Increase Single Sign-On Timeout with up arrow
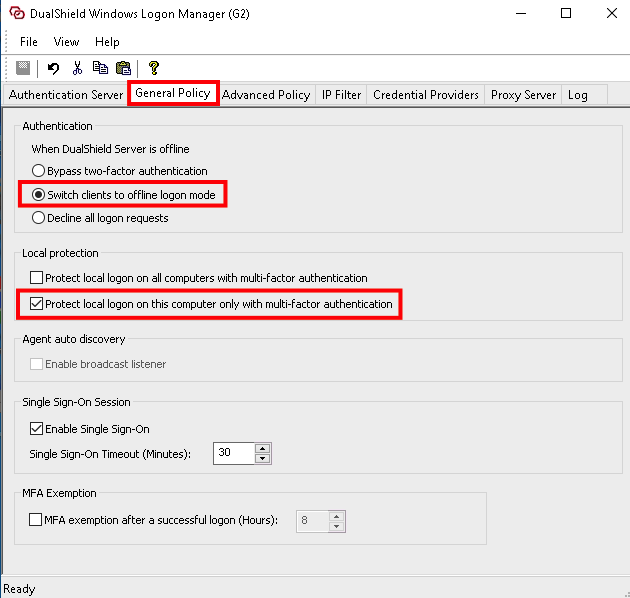 point(263,448)
